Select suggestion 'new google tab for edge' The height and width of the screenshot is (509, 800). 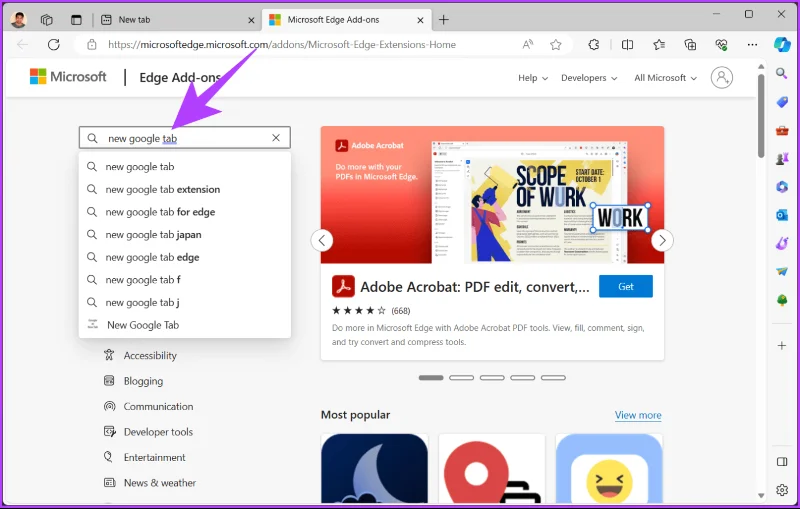(185, 212)
